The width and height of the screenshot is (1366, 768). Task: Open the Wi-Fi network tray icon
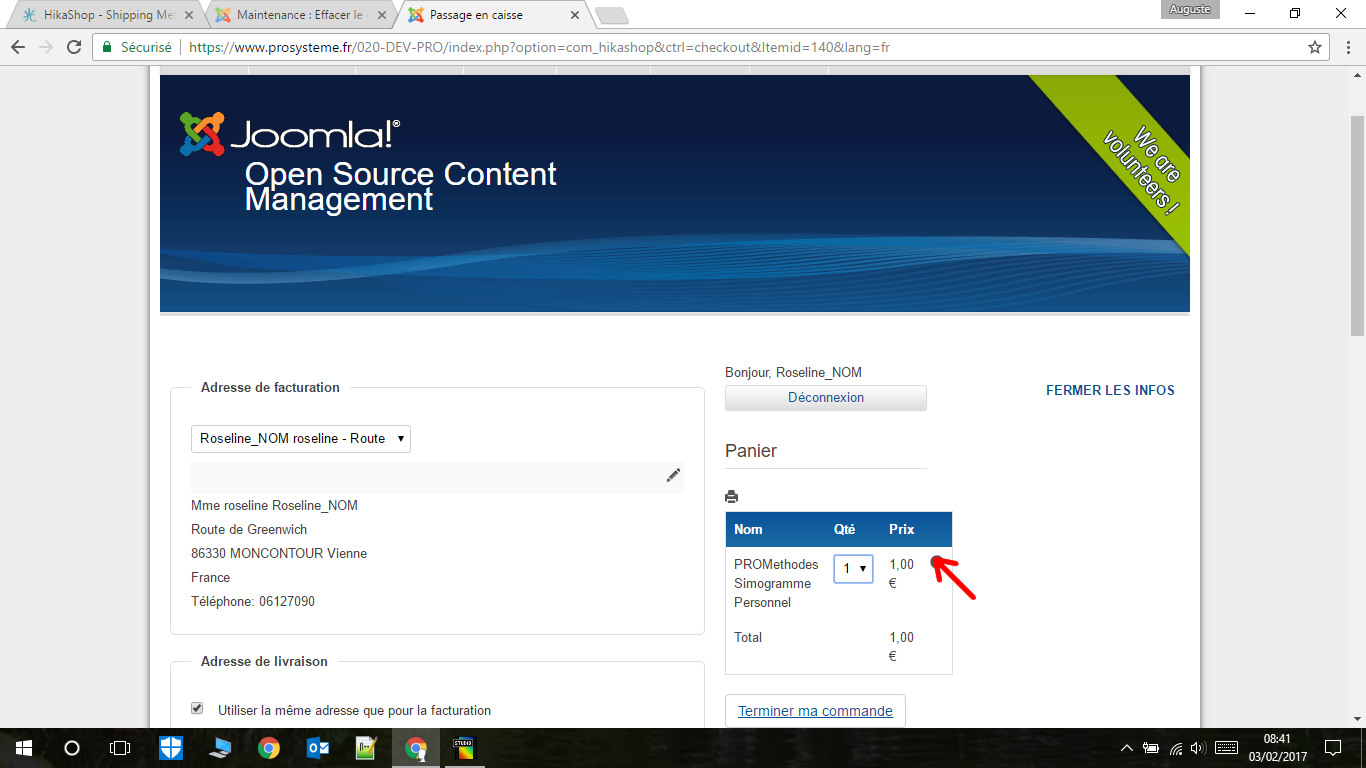click(1176, 748)
